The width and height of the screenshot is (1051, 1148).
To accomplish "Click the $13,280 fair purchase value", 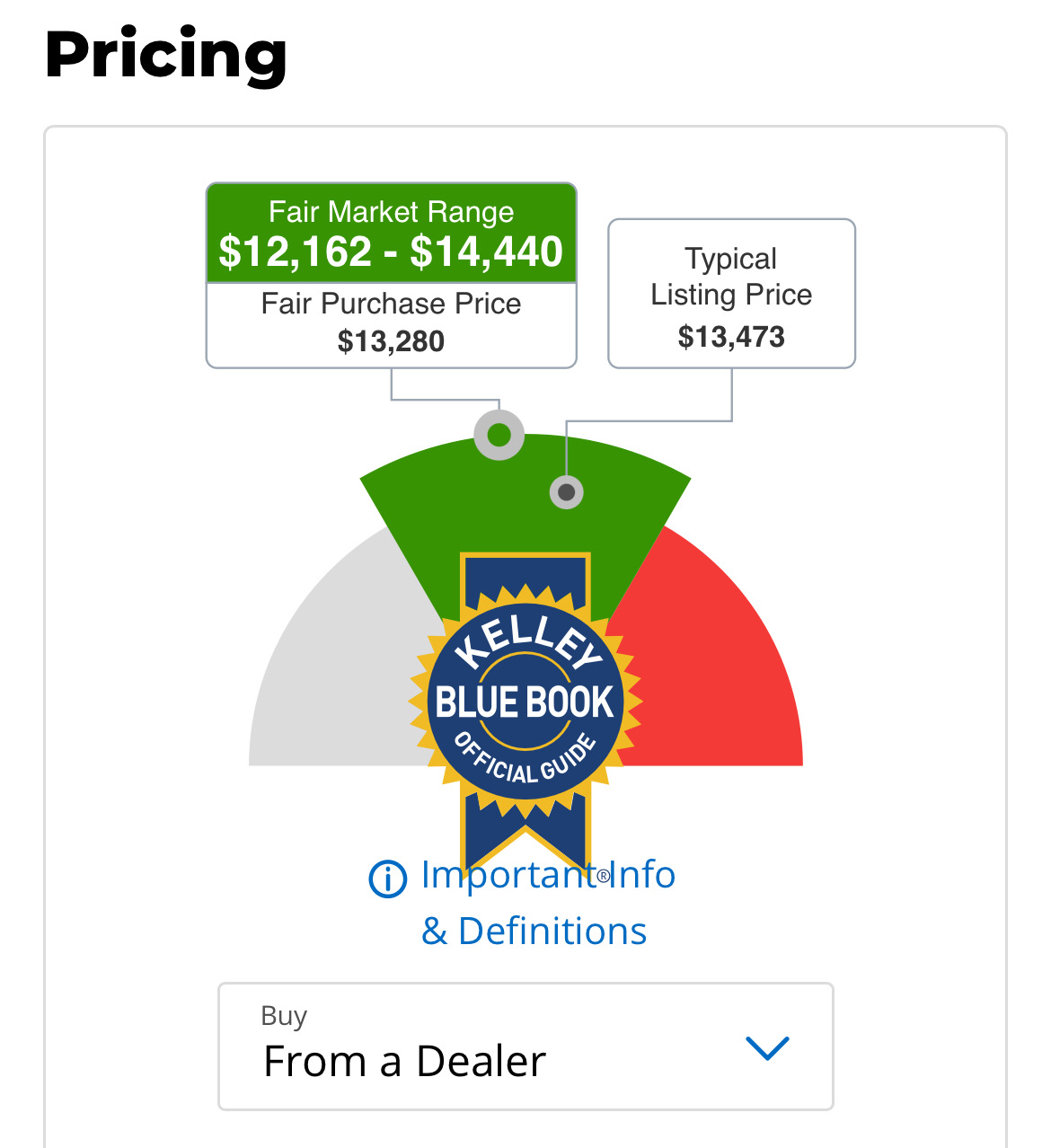I will [x=392, y=341].
